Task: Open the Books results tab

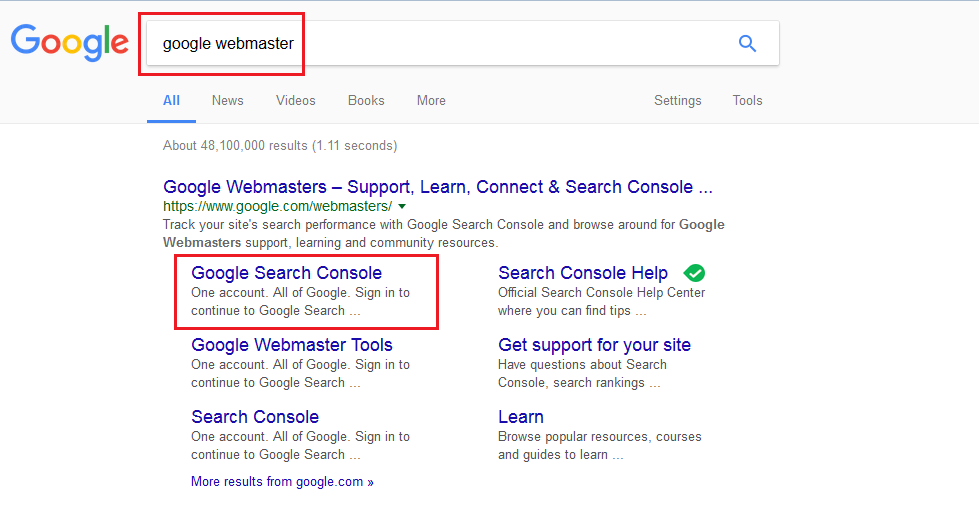Action: click(366, 101)
